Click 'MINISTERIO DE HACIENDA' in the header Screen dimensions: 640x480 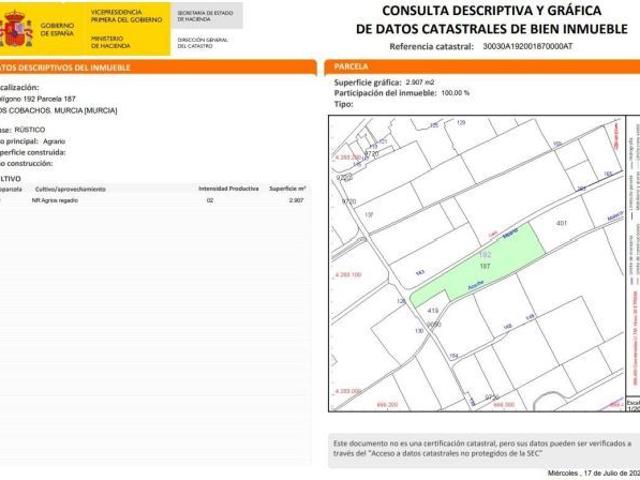click(x=110, y=42)
